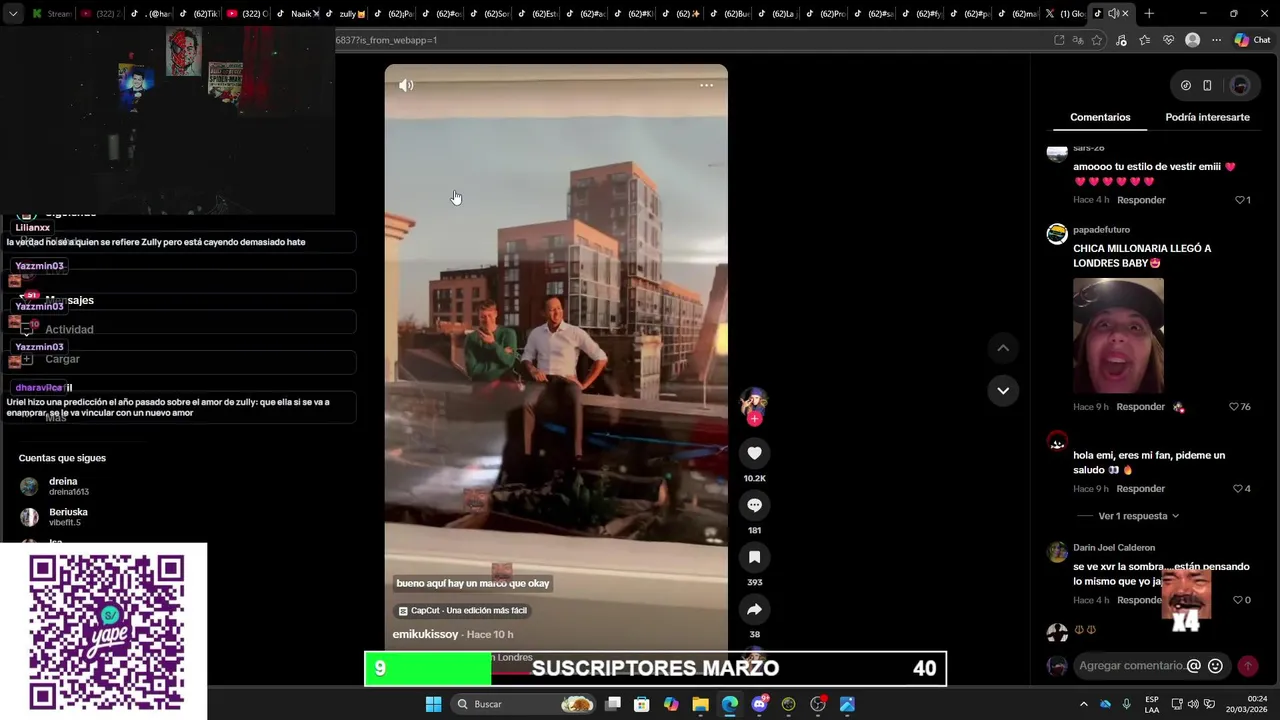The width and height of the screenshot is (1280, 720).
Task: Insert a mention with the @ icon
Action: (1193, 666)
